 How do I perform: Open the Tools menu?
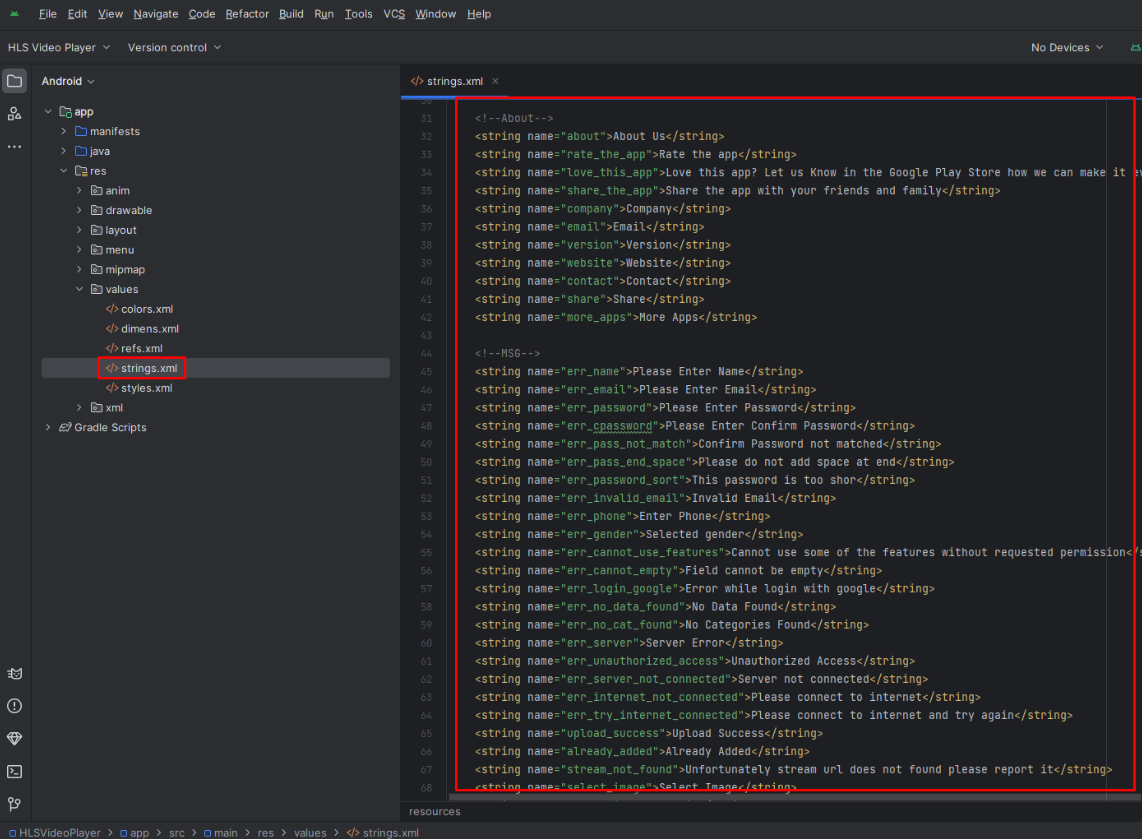point(358,14)
